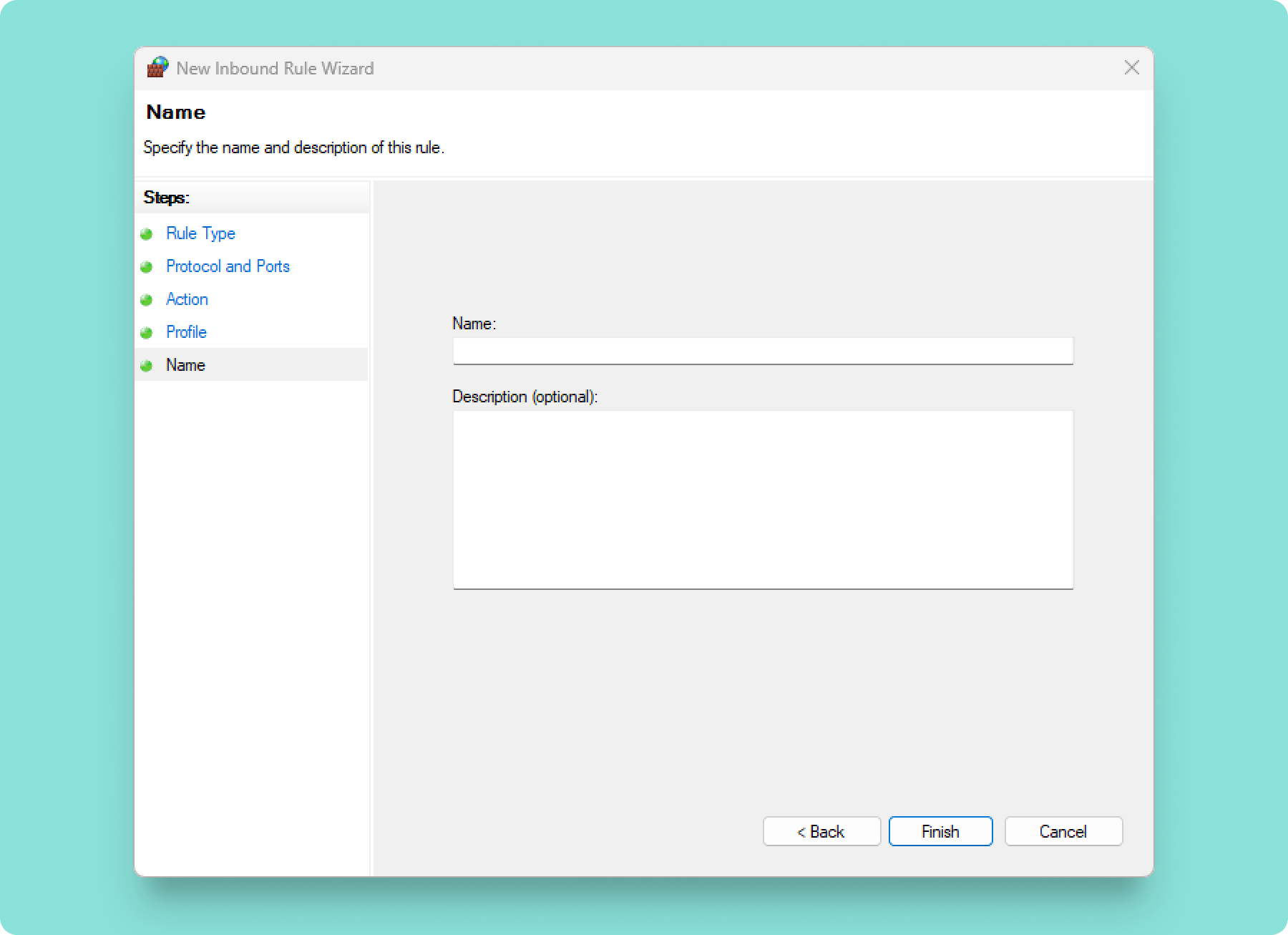Viewport: 1288px width, 935px height.
Task: Cancel the rule wizard
Action: (1063, 831)
